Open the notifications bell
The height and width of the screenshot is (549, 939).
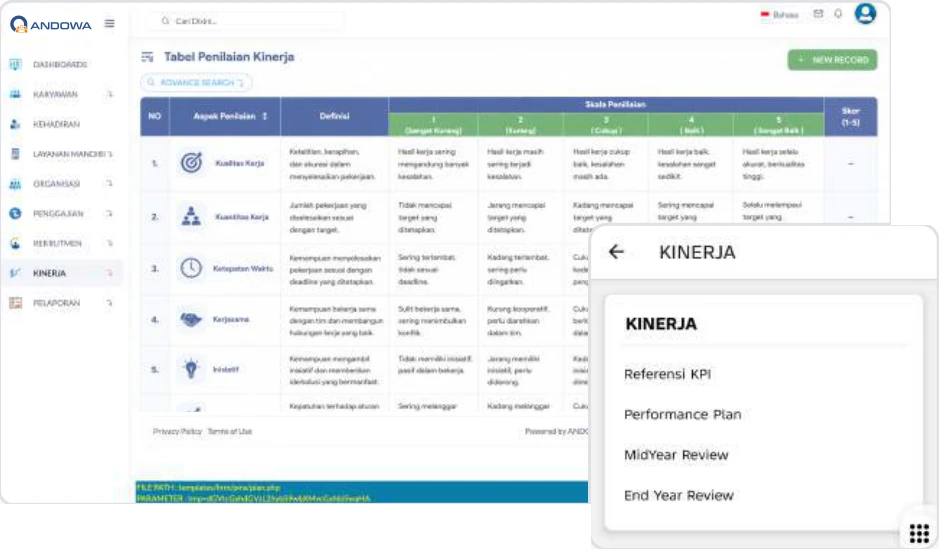(838, 14)
